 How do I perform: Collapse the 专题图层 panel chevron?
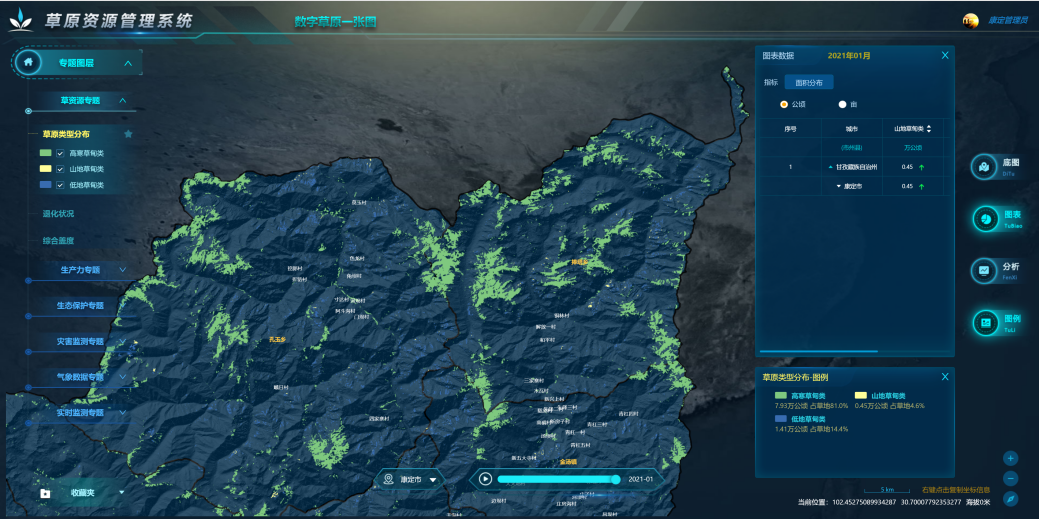click(x=128, y=64)
